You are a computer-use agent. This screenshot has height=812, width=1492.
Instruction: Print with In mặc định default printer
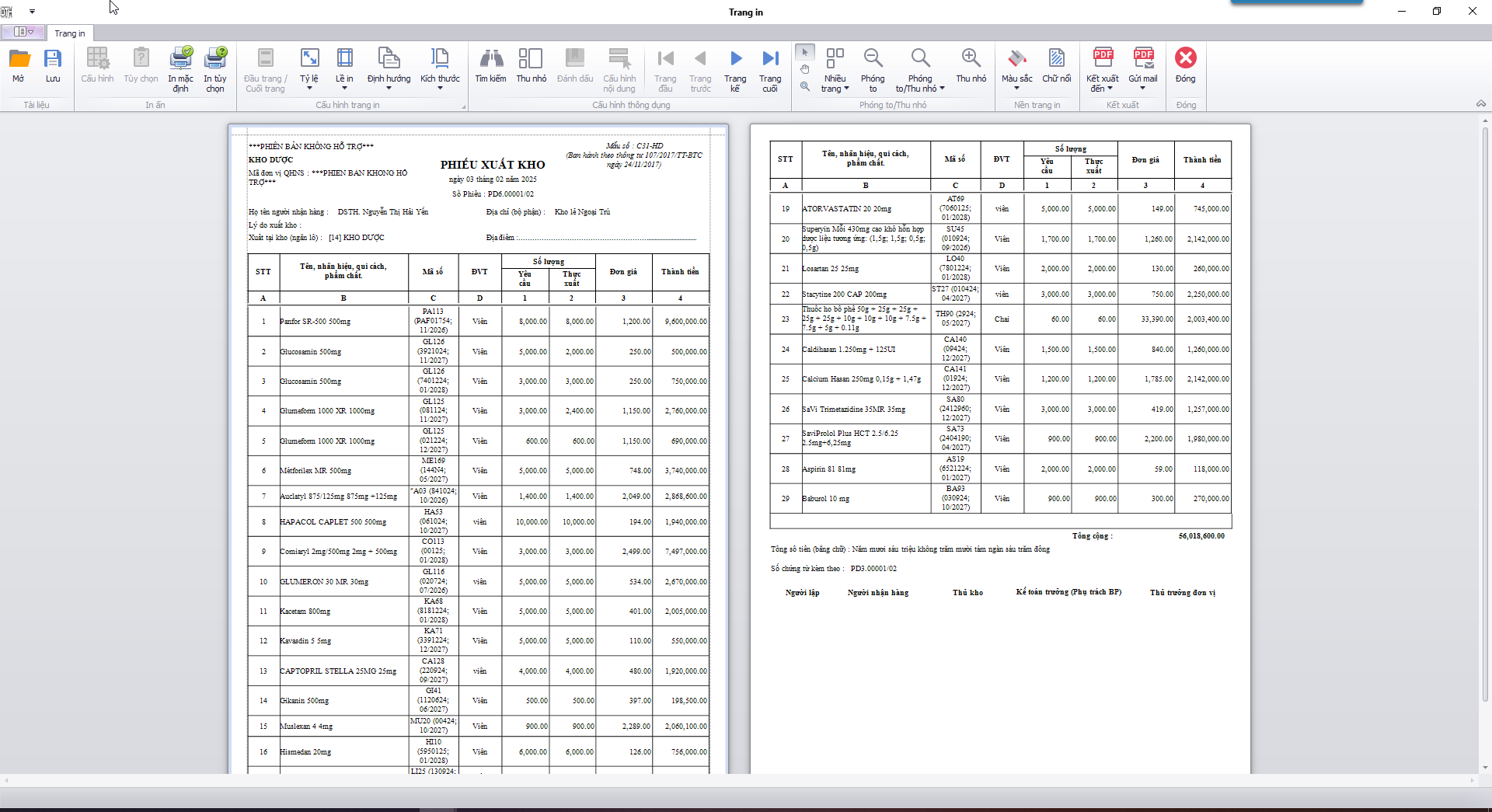pos(180,69)
